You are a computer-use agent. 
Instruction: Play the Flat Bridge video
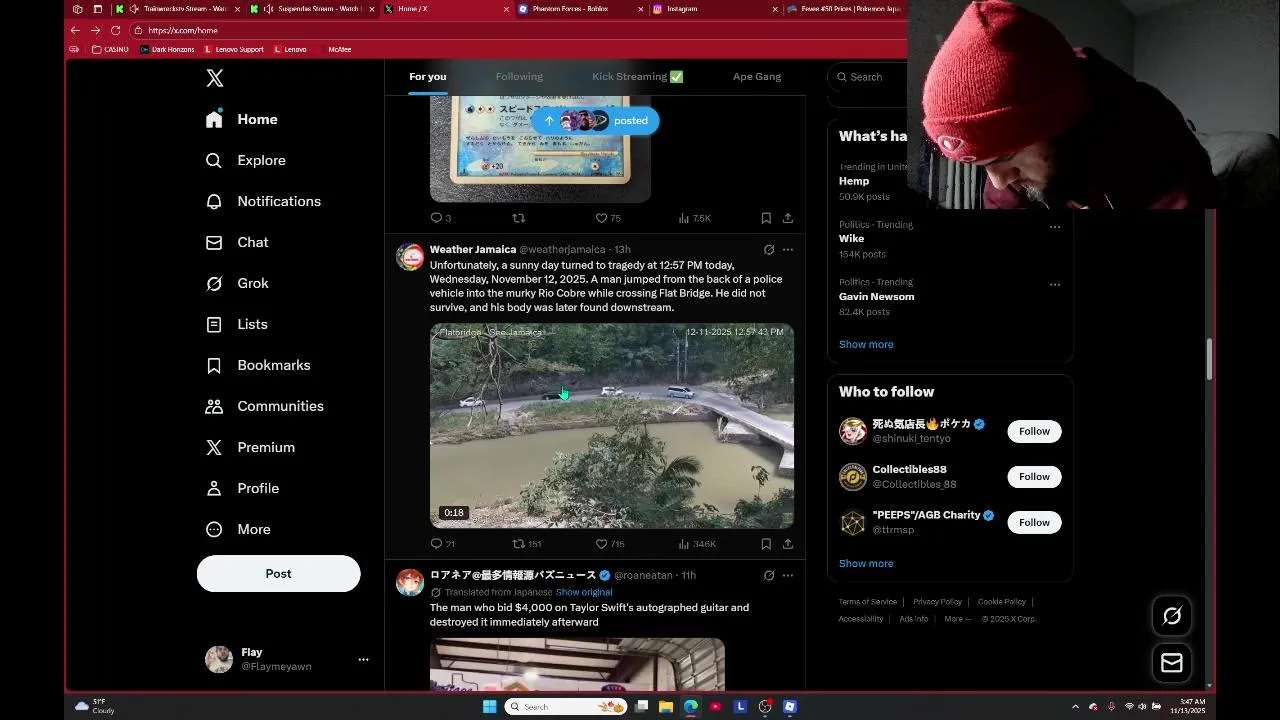pos(612,426)
